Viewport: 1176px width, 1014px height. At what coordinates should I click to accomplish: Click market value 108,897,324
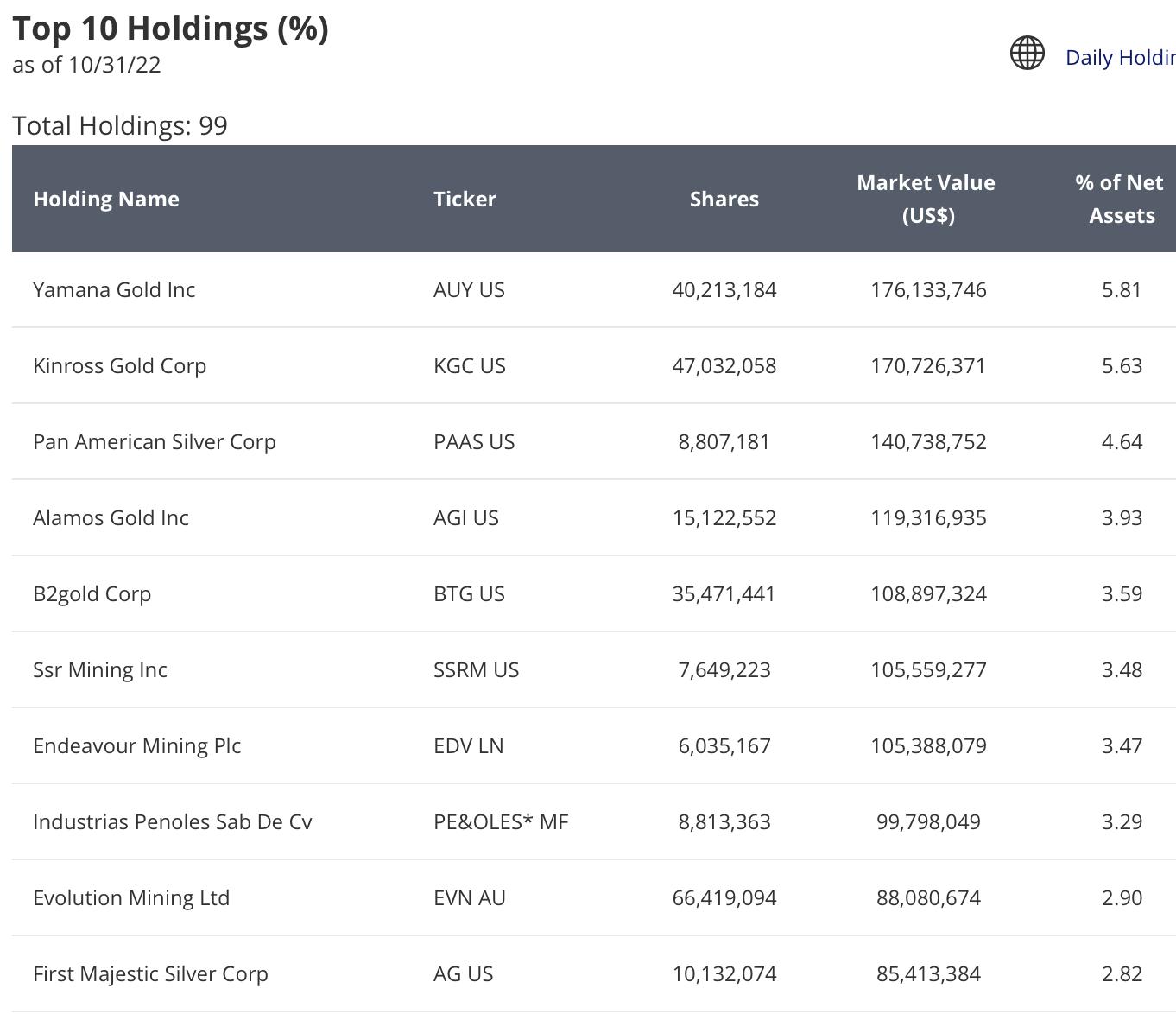928,593
